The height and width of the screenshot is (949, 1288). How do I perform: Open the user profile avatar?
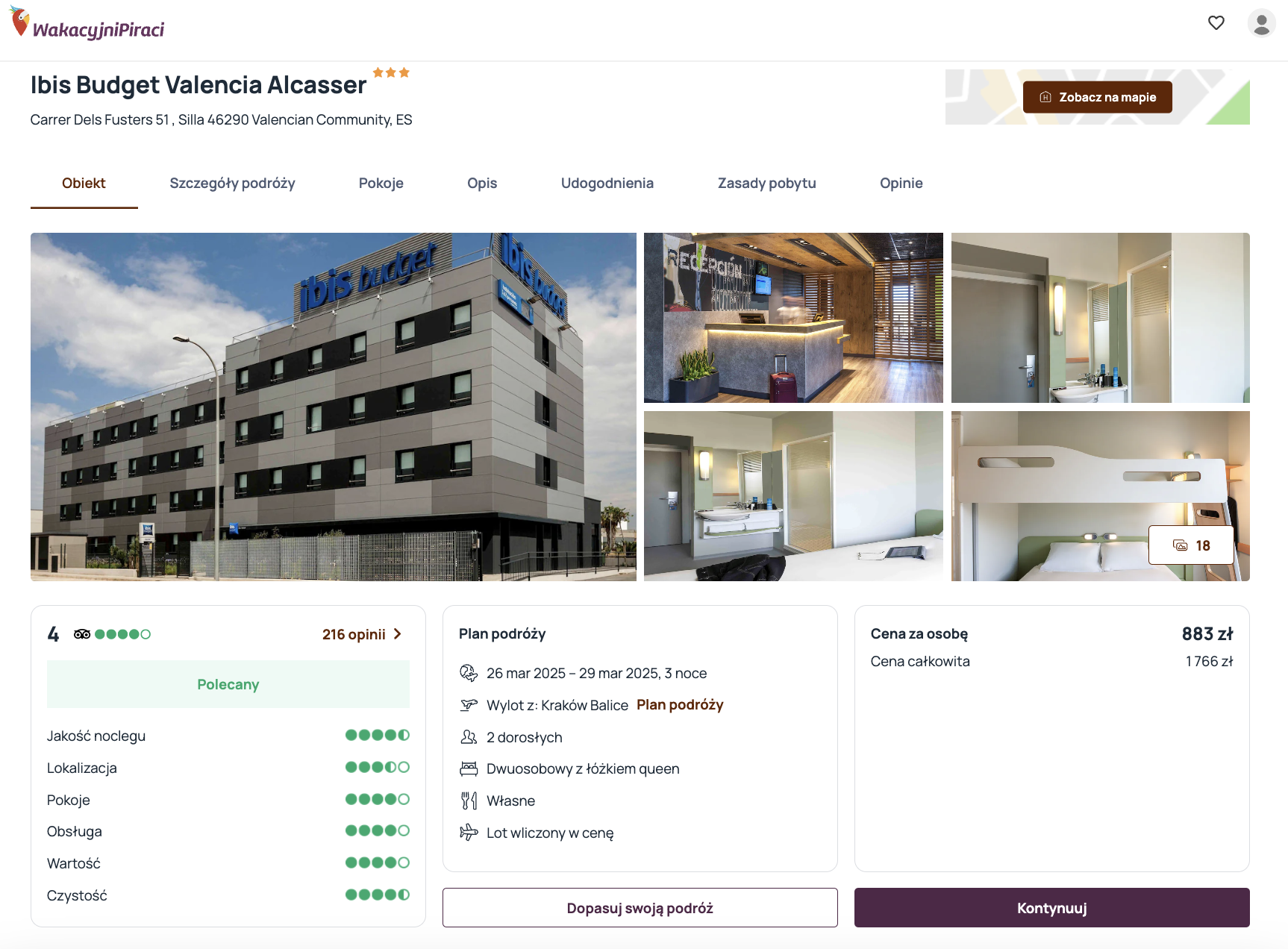[1262, 23]
